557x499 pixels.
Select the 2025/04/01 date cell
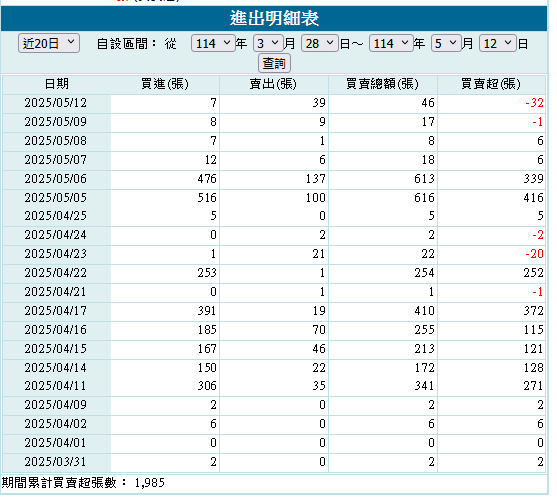[x=56, y=443]
